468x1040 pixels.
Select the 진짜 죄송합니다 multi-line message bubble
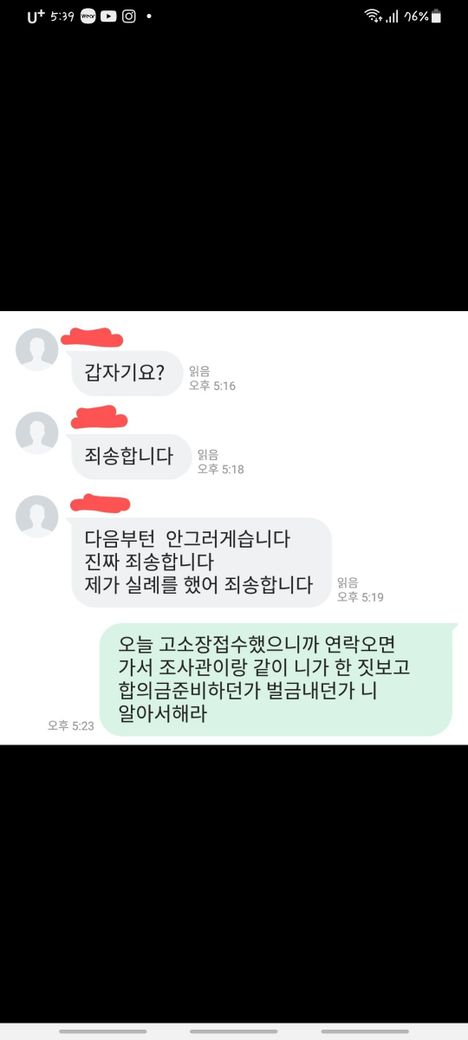[x=201, y=562]
